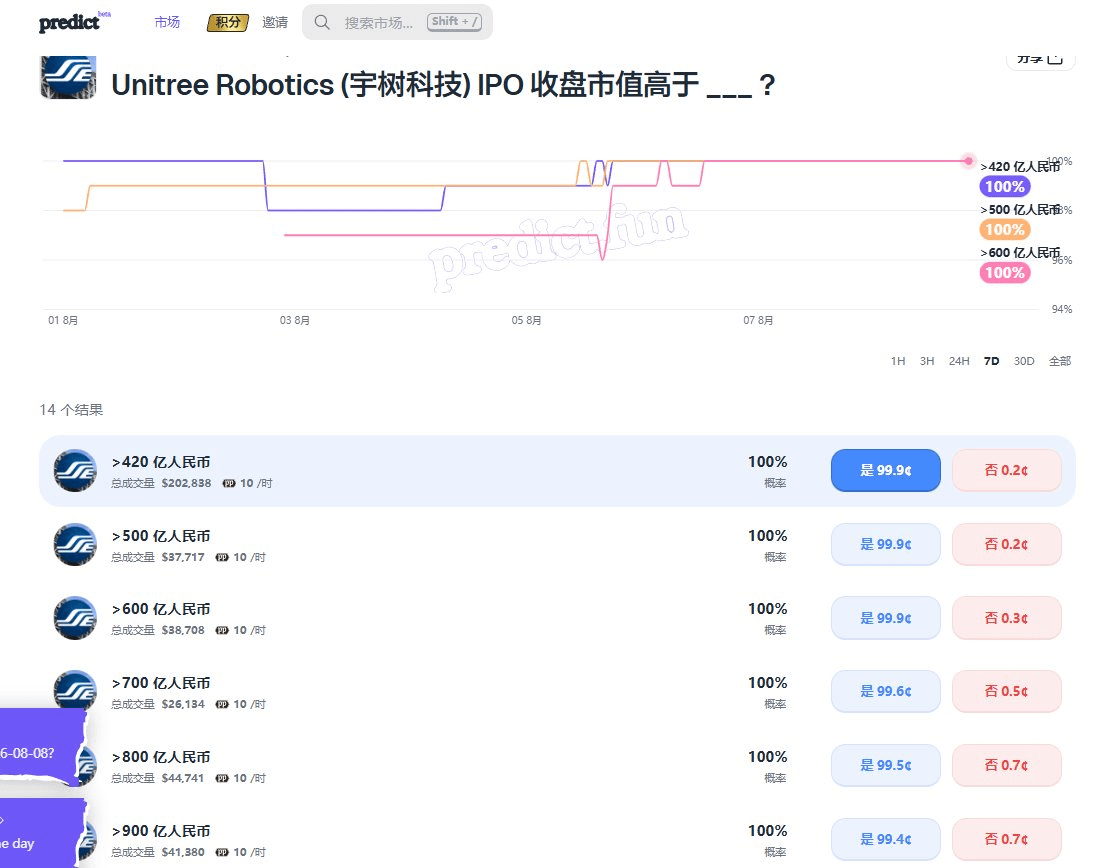Select the >900 亿人民币 outcome title
Screen dimensions: 1096x868
(161, 831)
